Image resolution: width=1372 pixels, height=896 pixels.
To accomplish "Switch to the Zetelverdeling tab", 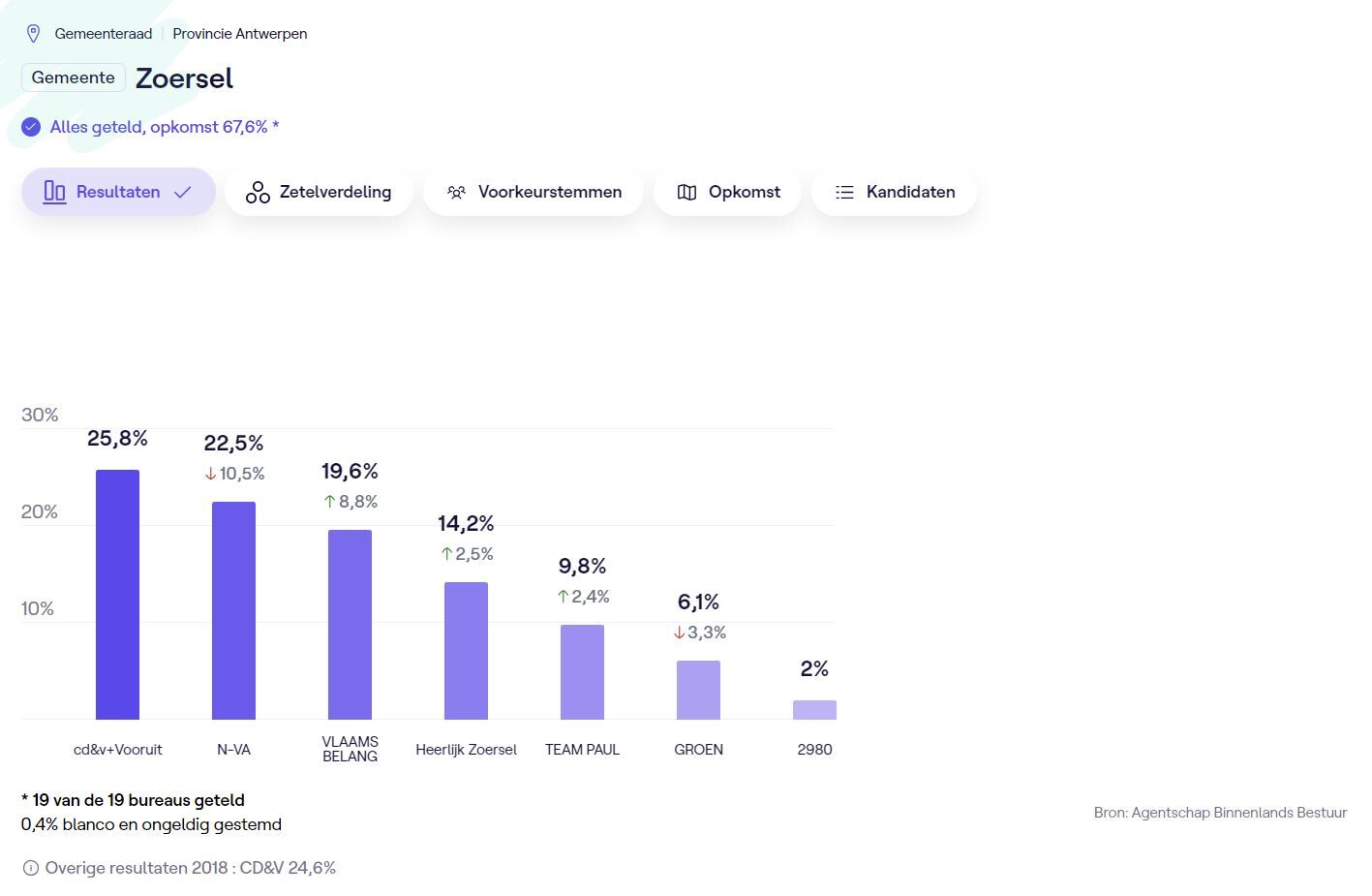I will tap(319, 192).
